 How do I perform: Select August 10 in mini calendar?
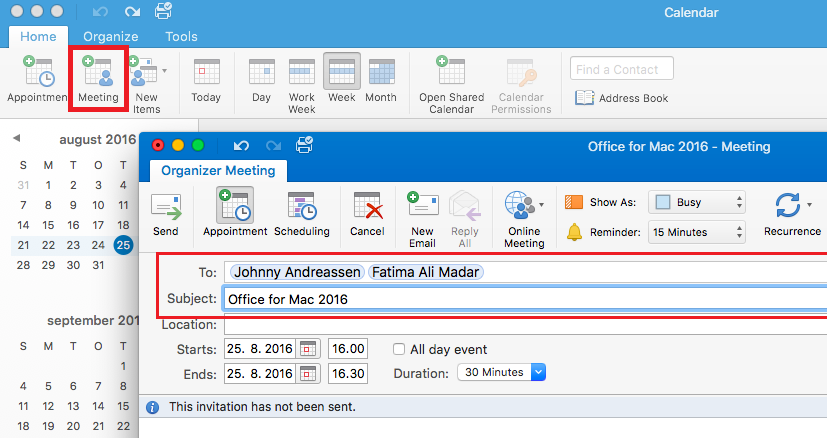pyautogui.click(x=98, y=205)
